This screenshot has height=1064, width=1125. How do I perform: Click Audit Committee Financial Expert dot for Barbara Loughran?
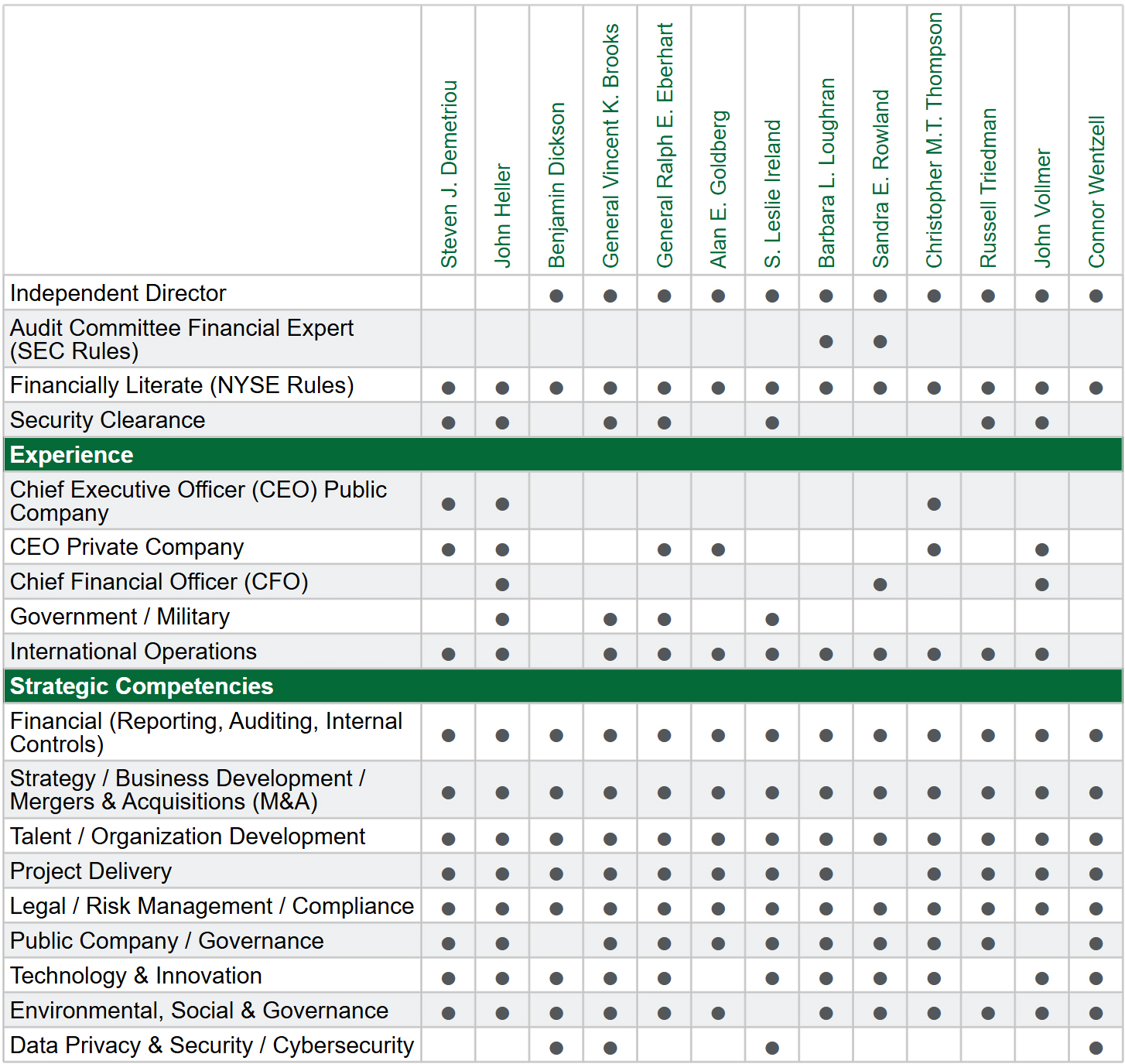pos(826,341)
